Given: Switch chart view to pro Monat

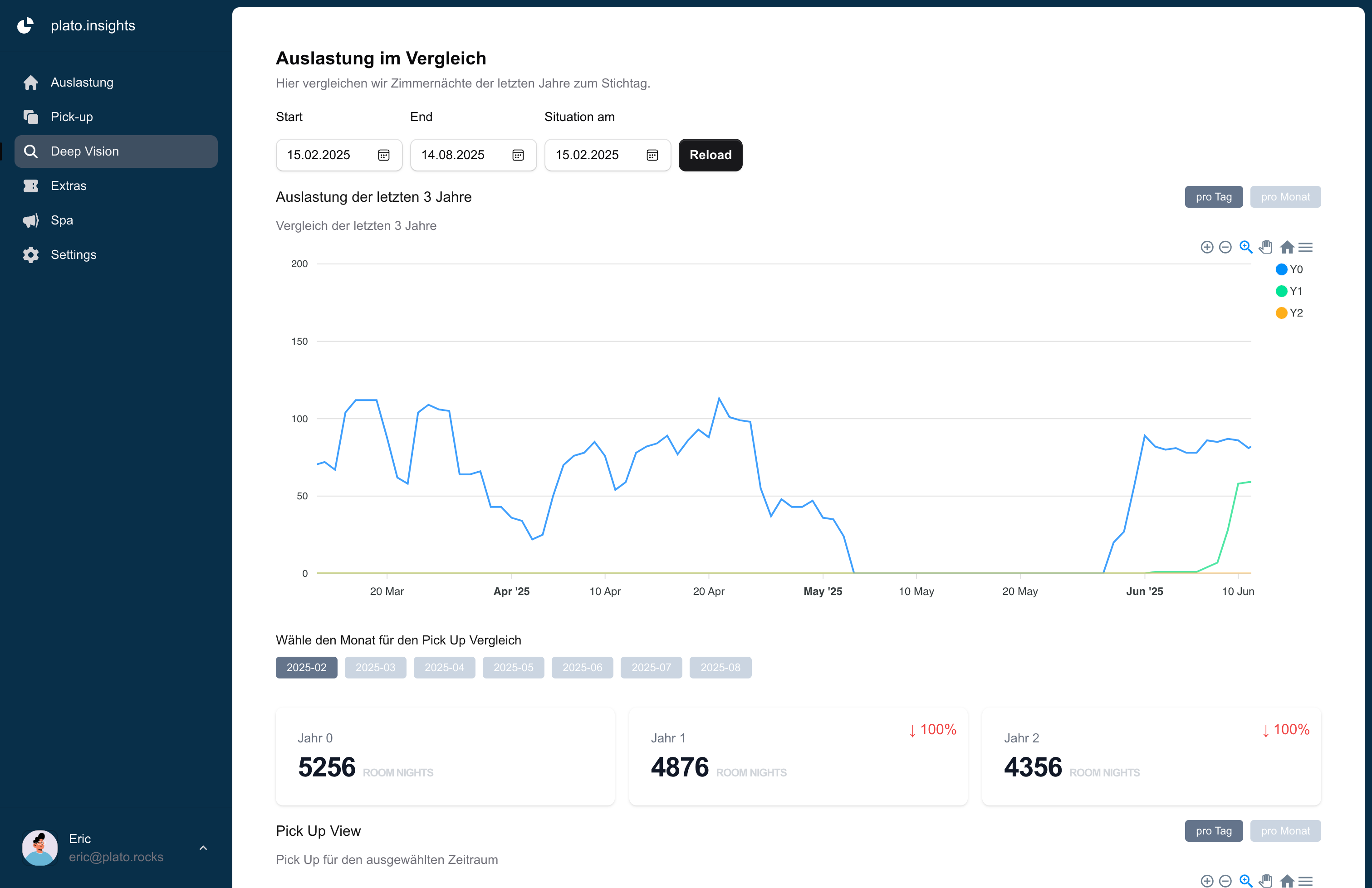Looking at the screenshot, I should [x=1285, y=196].
